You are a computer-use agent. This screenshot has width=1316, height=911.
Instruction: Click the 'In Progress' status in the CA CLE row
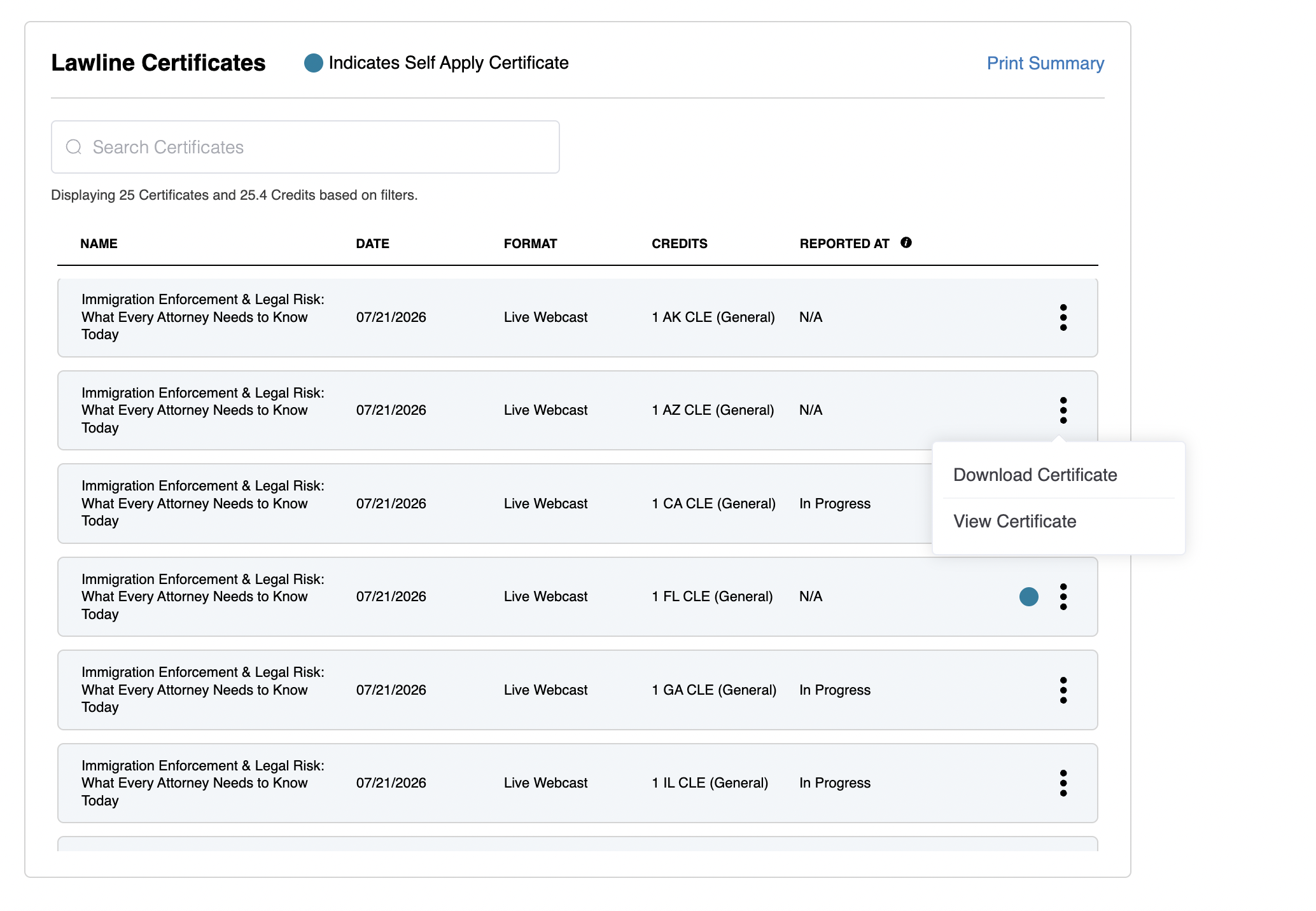click(x=835, y=504)
